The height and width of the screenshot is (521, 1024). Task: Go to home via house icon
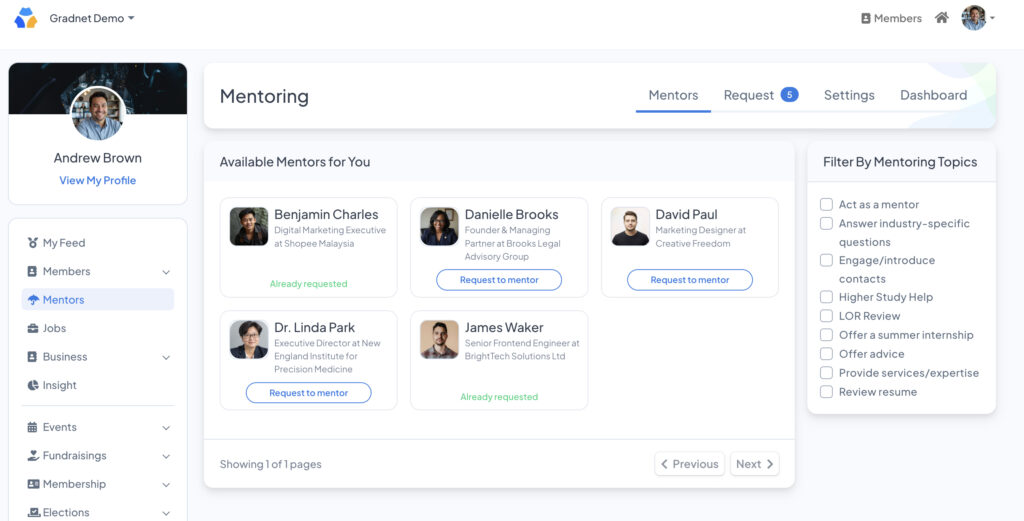(942, 18)
